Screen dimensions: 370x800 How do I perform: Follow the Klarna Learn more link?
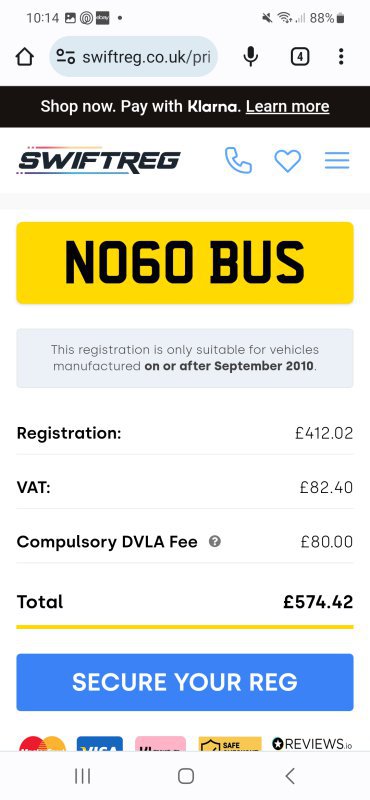[287, 107]
